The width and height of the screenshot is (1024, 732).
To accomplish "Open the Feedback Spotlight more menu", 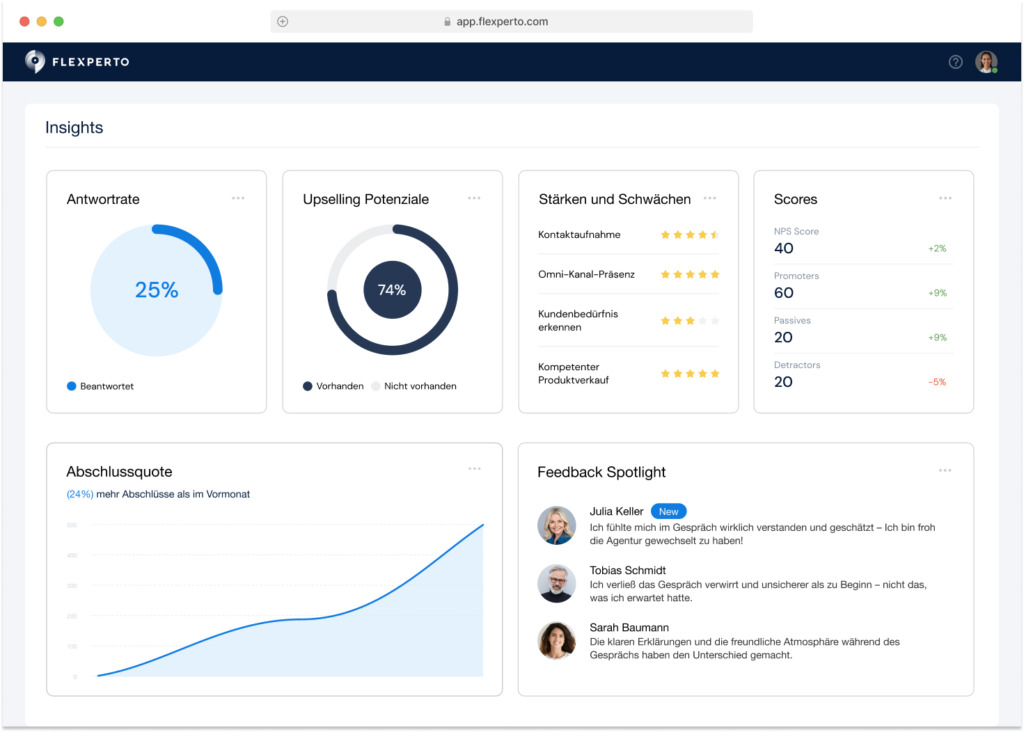I will pyautogui.click(x=945, y=470).
